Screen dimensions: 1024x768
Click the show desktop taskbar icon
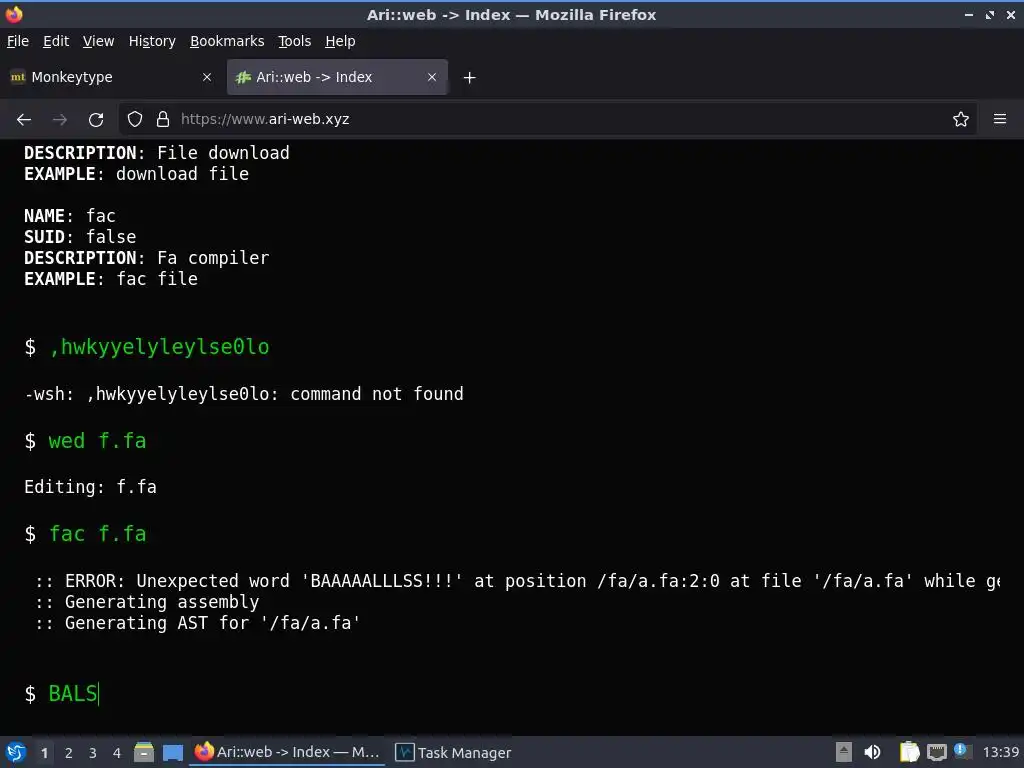172,752
